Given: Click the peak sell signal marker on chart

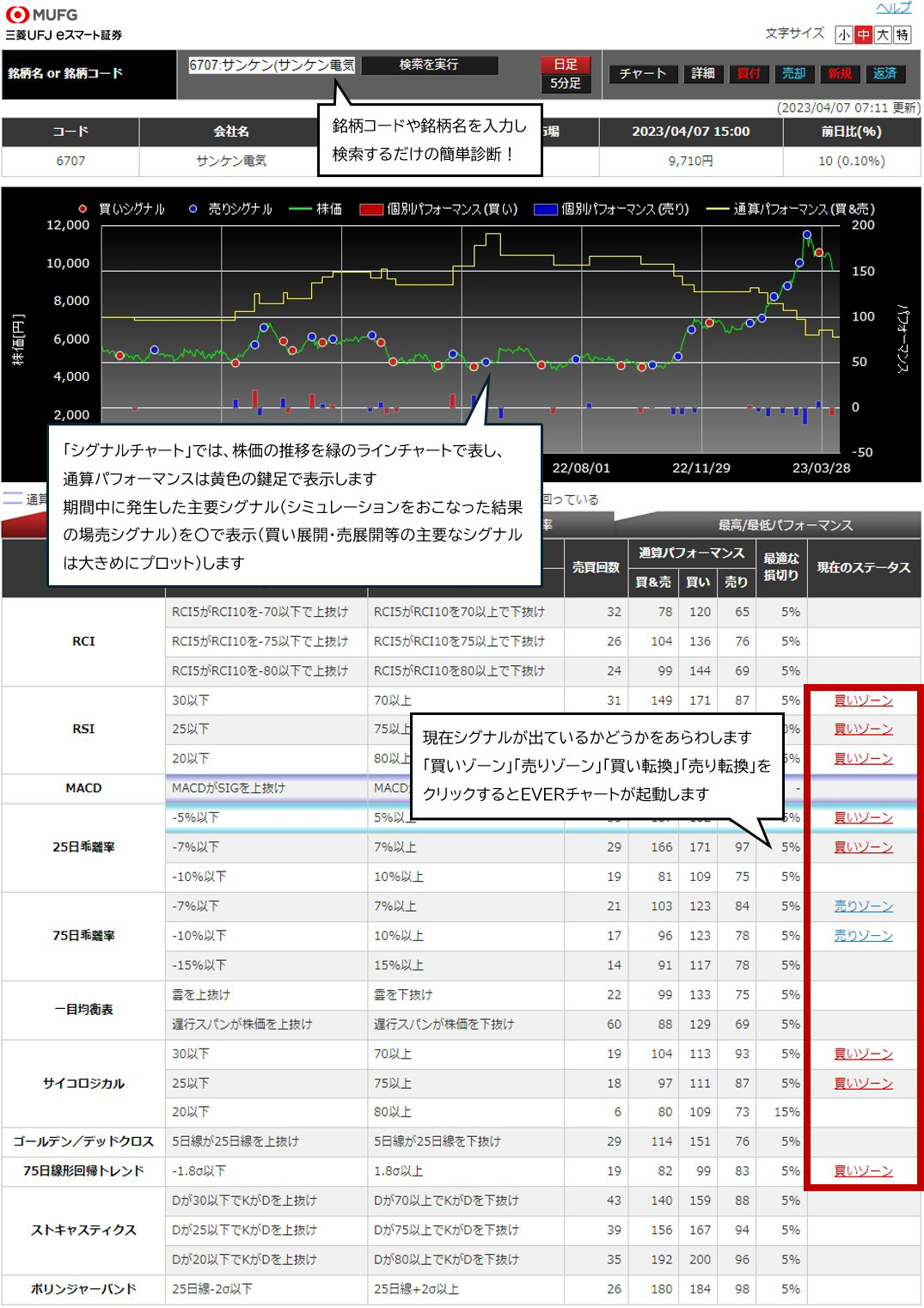Looking at the screenshot, I should 806,235.
